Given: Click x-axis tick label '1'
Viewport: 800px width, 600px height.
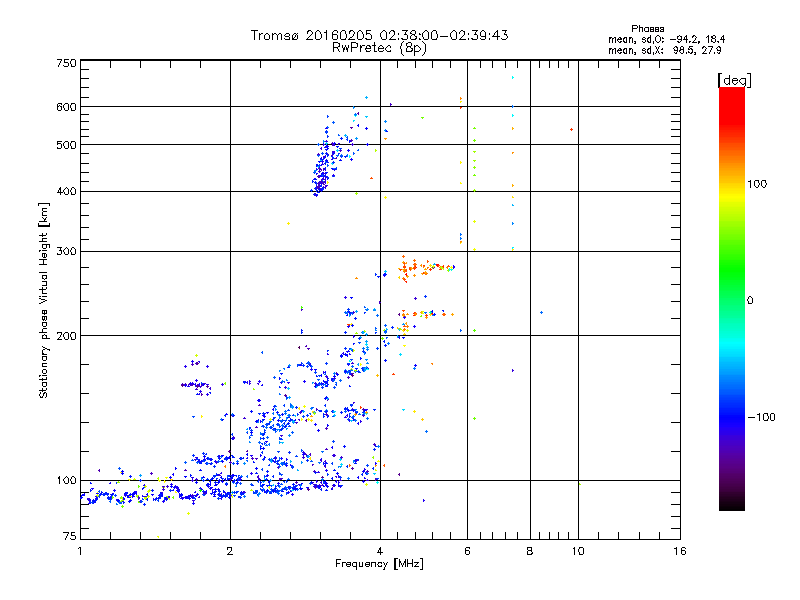Looking at the screenshot, I should tap(80, 551).
